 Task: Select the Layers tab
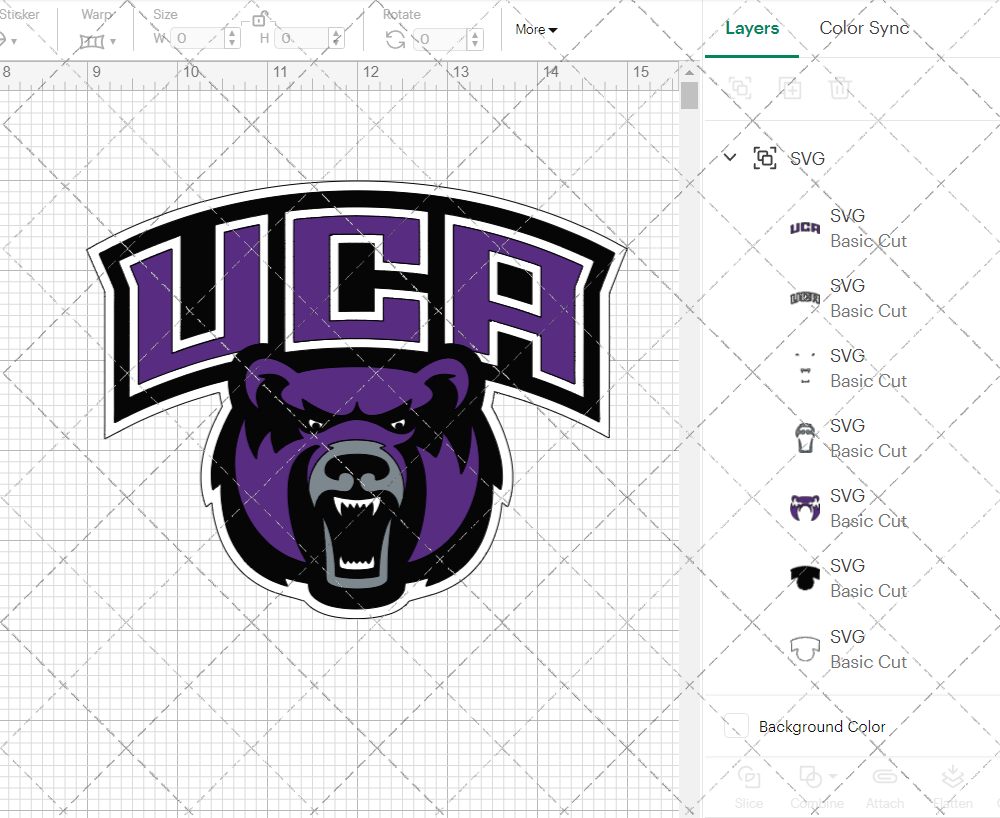[x=752, y=28]
